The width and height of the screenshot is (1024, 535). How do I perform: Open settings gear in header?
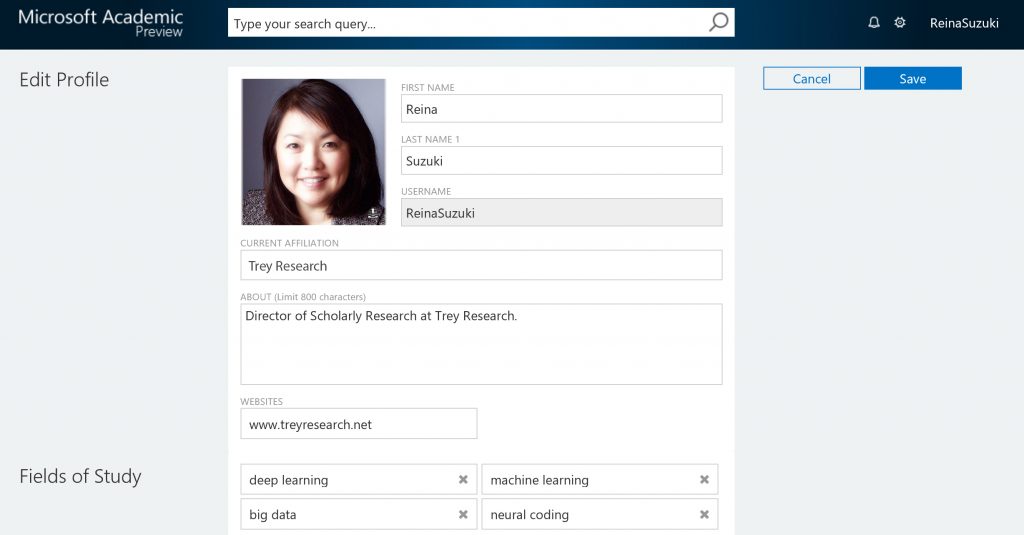click(x=900, y=23)
